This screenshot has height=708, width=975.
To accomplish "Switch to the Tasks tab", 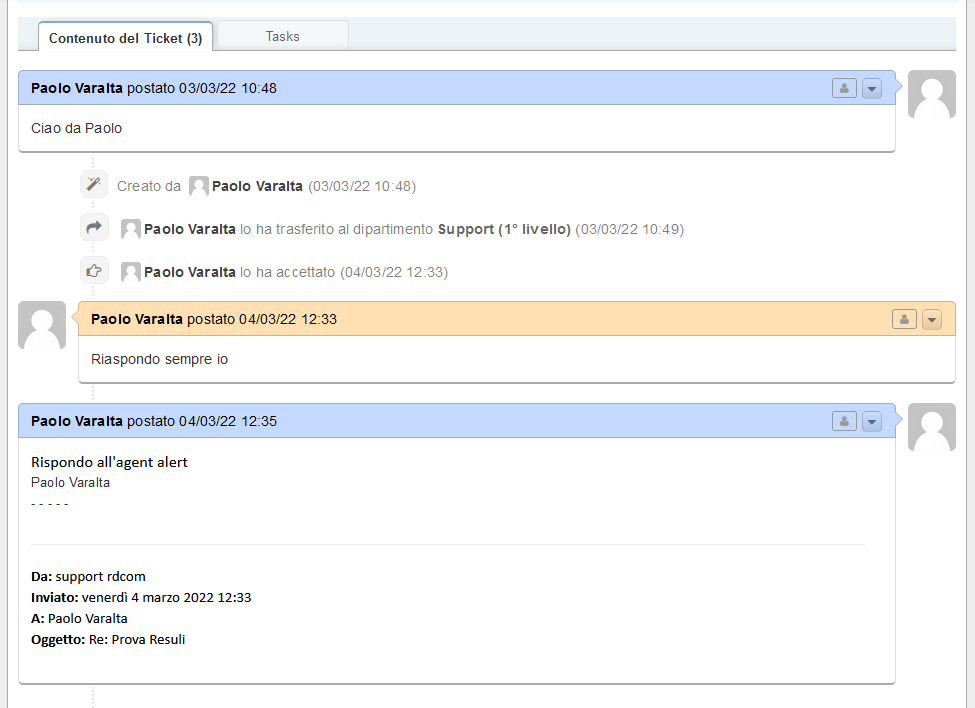I will [x=282, y=36].
